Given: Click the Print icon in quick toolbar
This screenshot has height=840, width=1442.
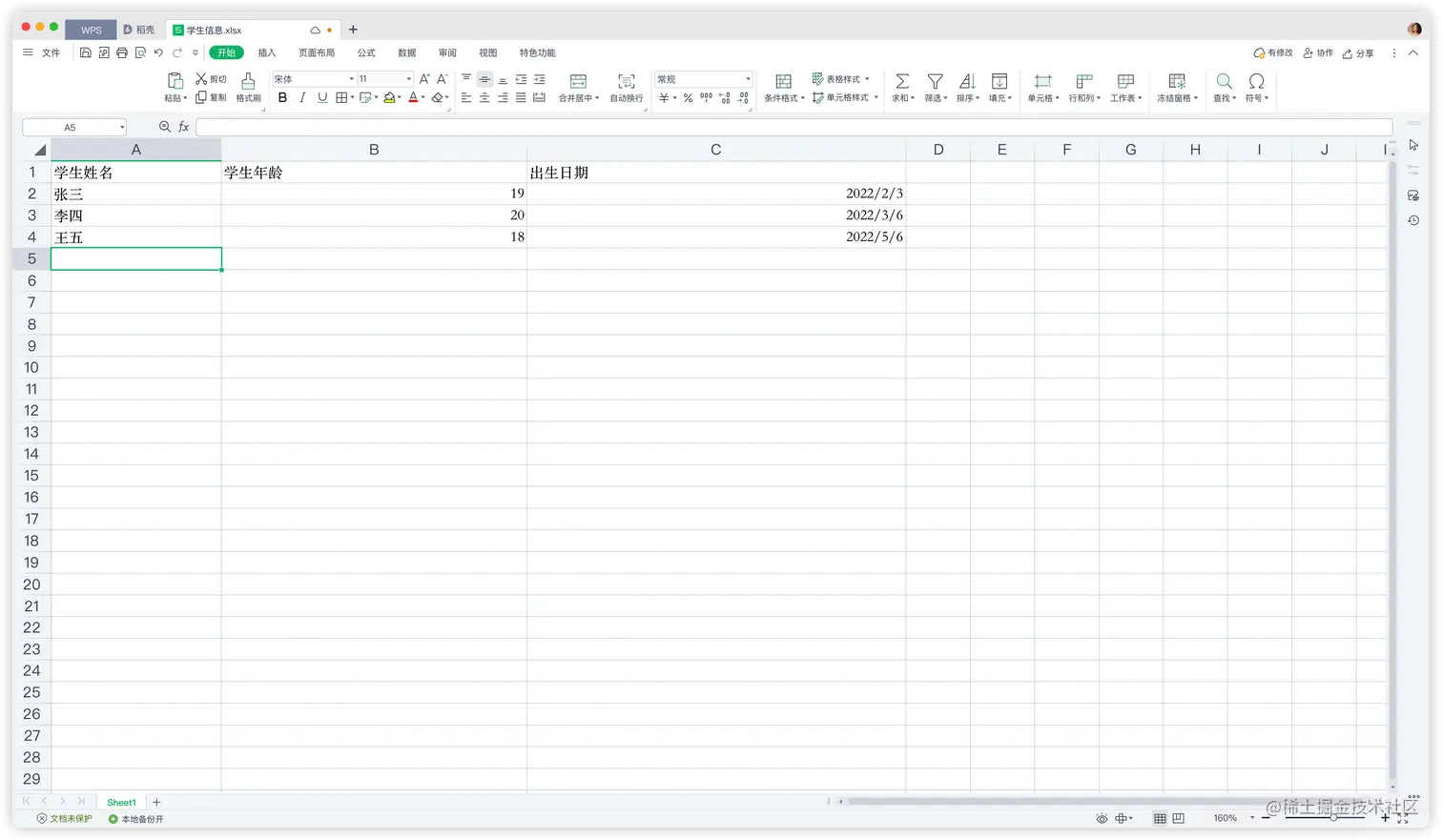Looking at the screenshot, I should click(122, 53).
